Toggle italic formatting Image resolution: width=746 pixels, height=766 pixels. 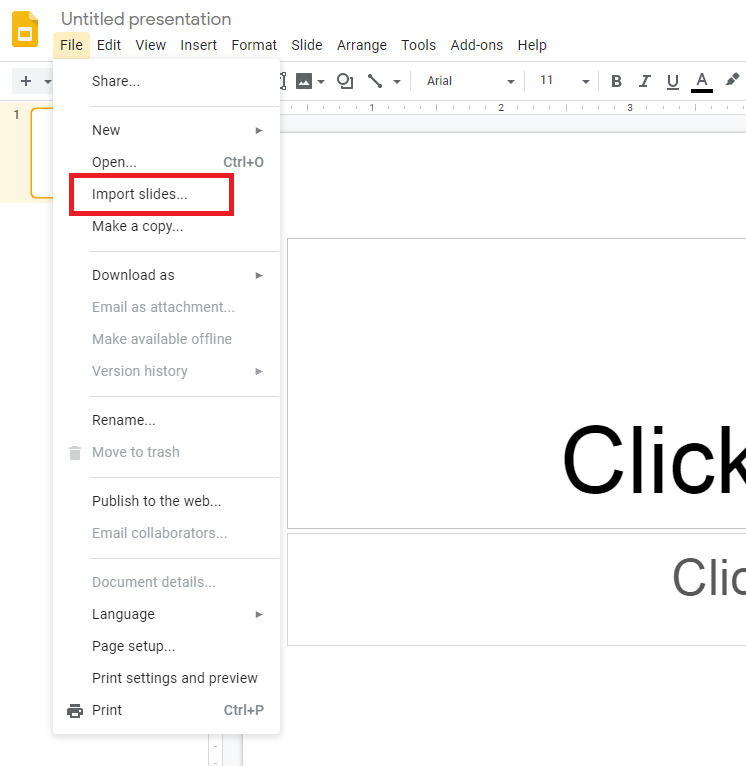(644, 81)
